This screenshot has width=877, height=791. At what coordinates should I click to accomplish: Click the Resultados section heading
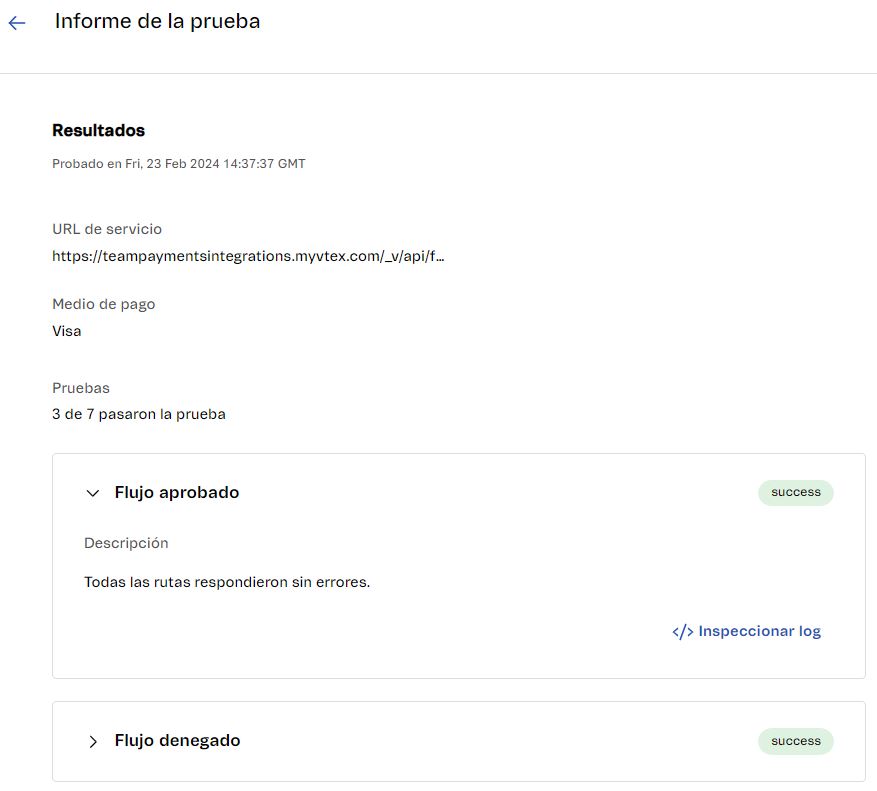(x=97, y=130)
